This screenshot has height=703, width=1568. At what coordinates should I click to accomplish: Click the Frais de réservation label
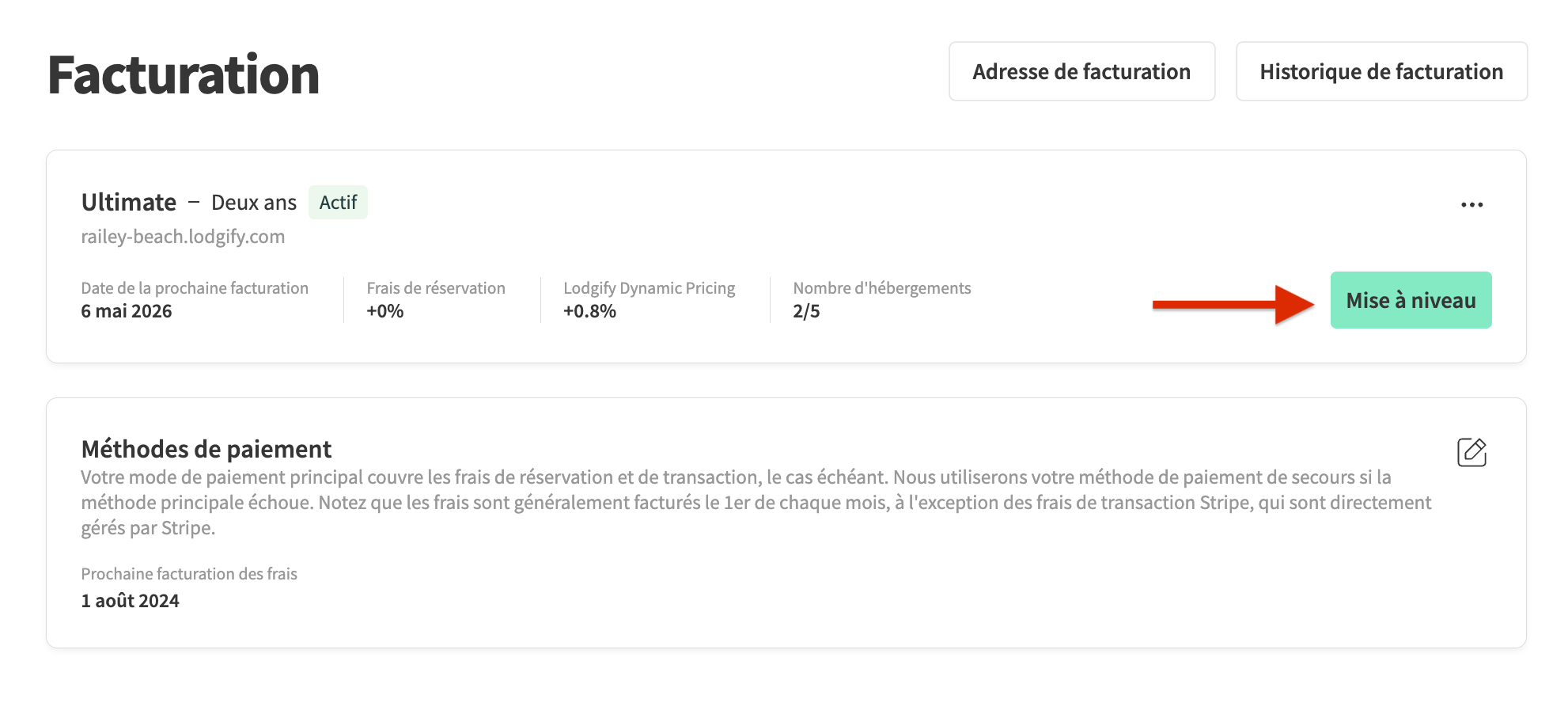tap(436, 288)
